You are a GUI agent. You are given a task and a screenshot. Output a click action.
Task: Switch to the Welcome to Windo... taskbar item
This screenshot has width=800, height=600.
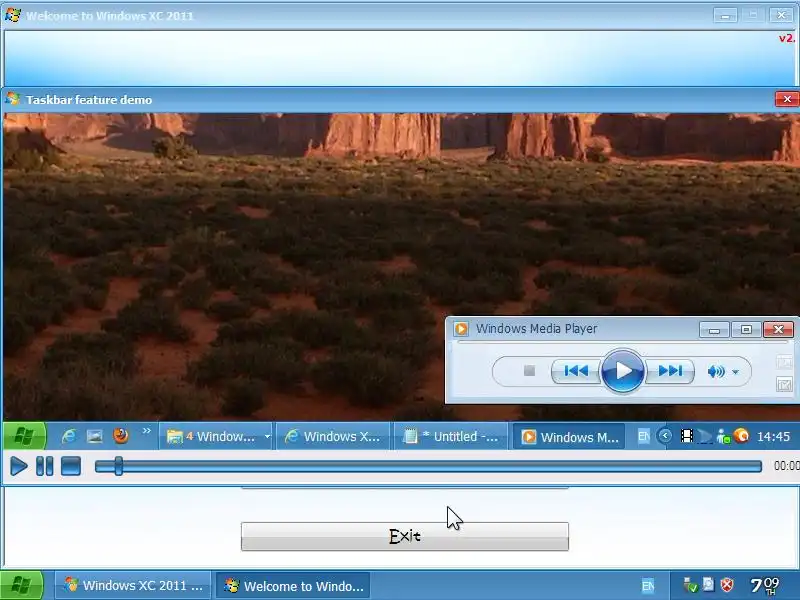tap(293, 586)
